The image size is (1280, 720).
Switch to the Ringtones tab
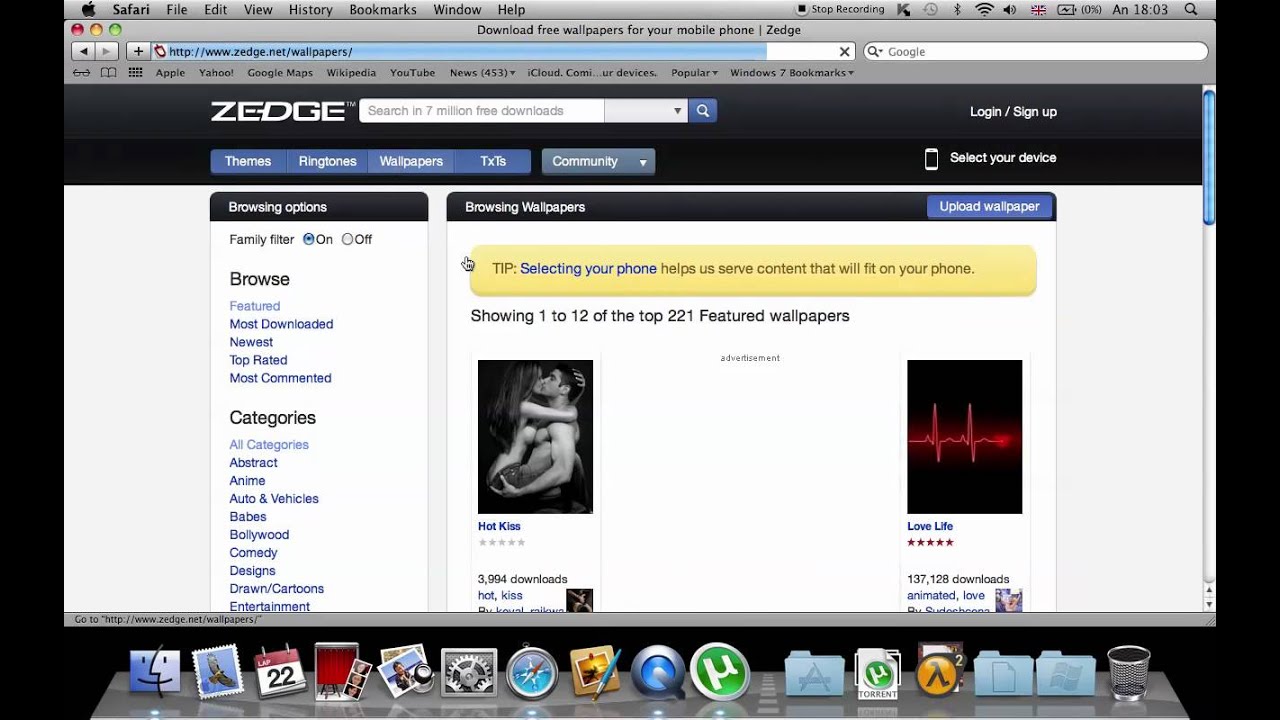pos(327,161)
